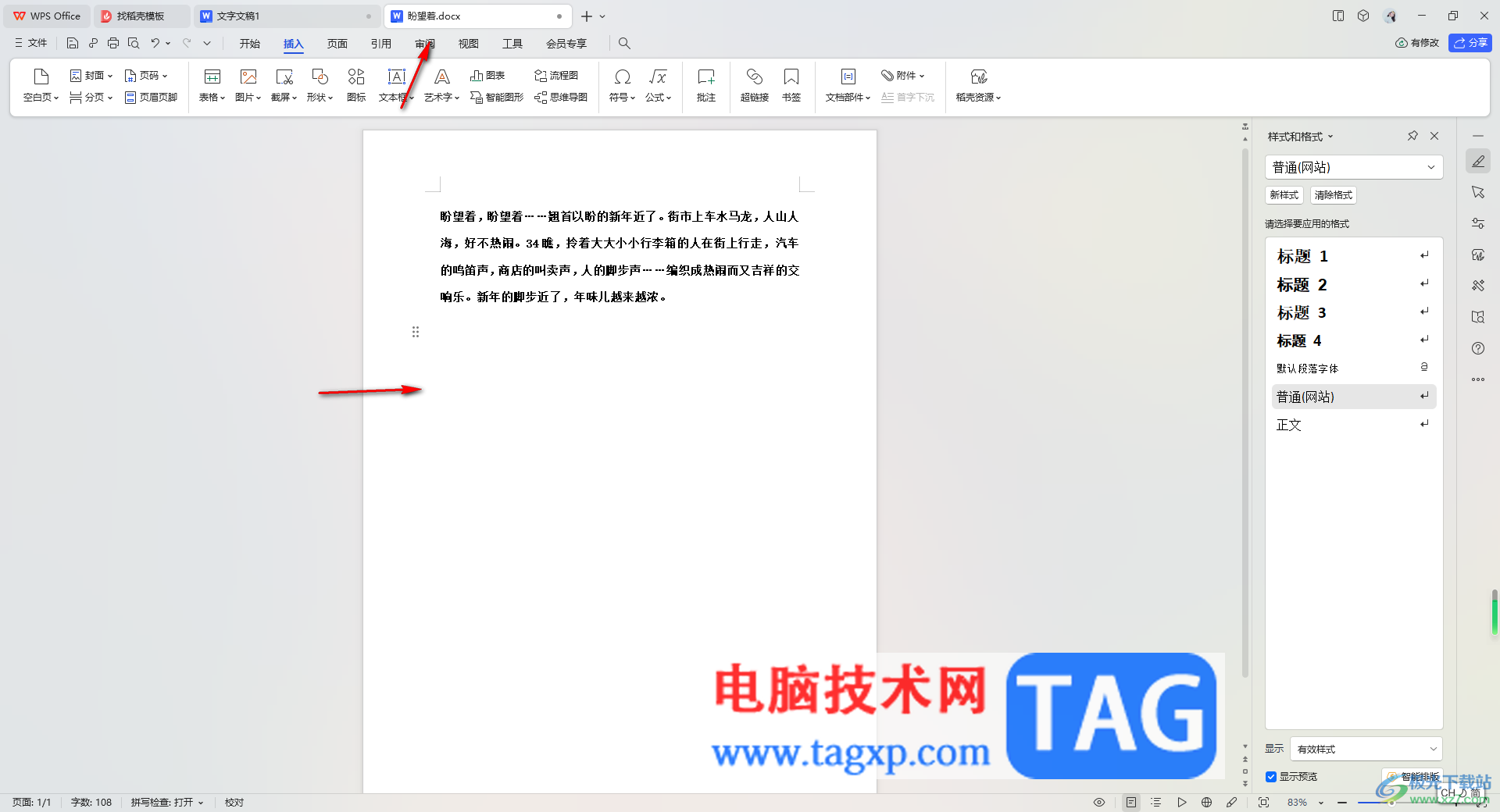Image resolution: width=1500 pixels, height=812 pixels.
Task: Open 稻壳资源 resources
Action: [978, 85]
